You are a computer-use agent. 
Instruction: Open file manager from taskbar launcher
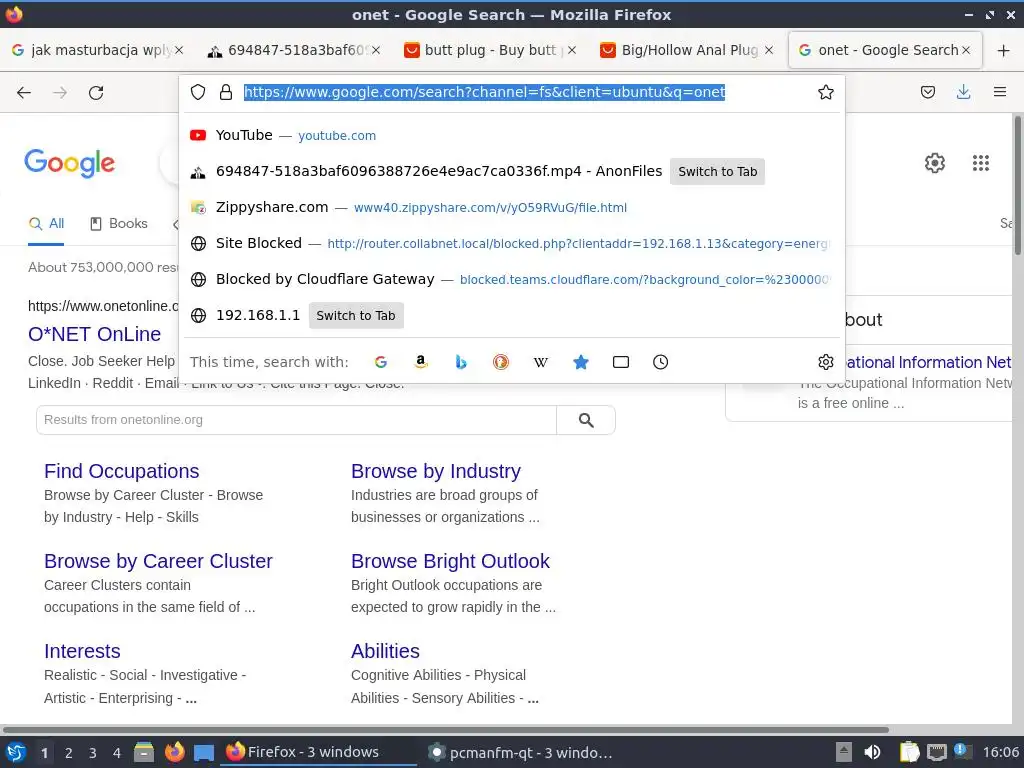144,752
